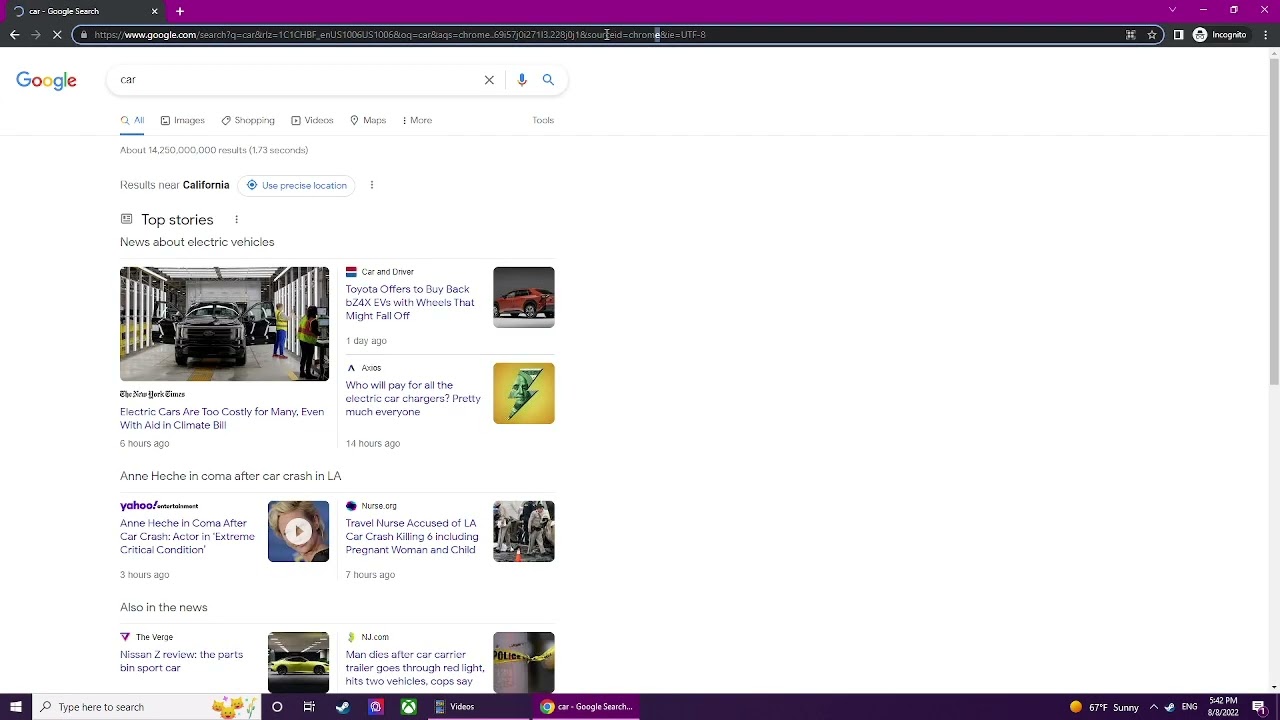This screenshot has width=1280, height=720.
Task: Click the forward navigation arrow
Action: pyautogui.click(x=35, y=35)
